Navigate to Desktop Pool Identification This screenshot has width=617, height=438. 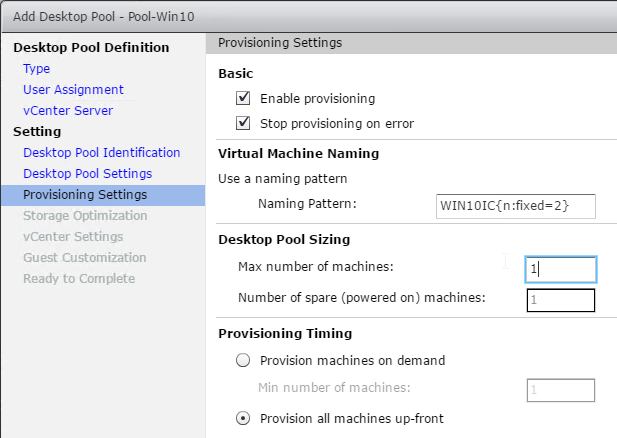coord(102,152)
